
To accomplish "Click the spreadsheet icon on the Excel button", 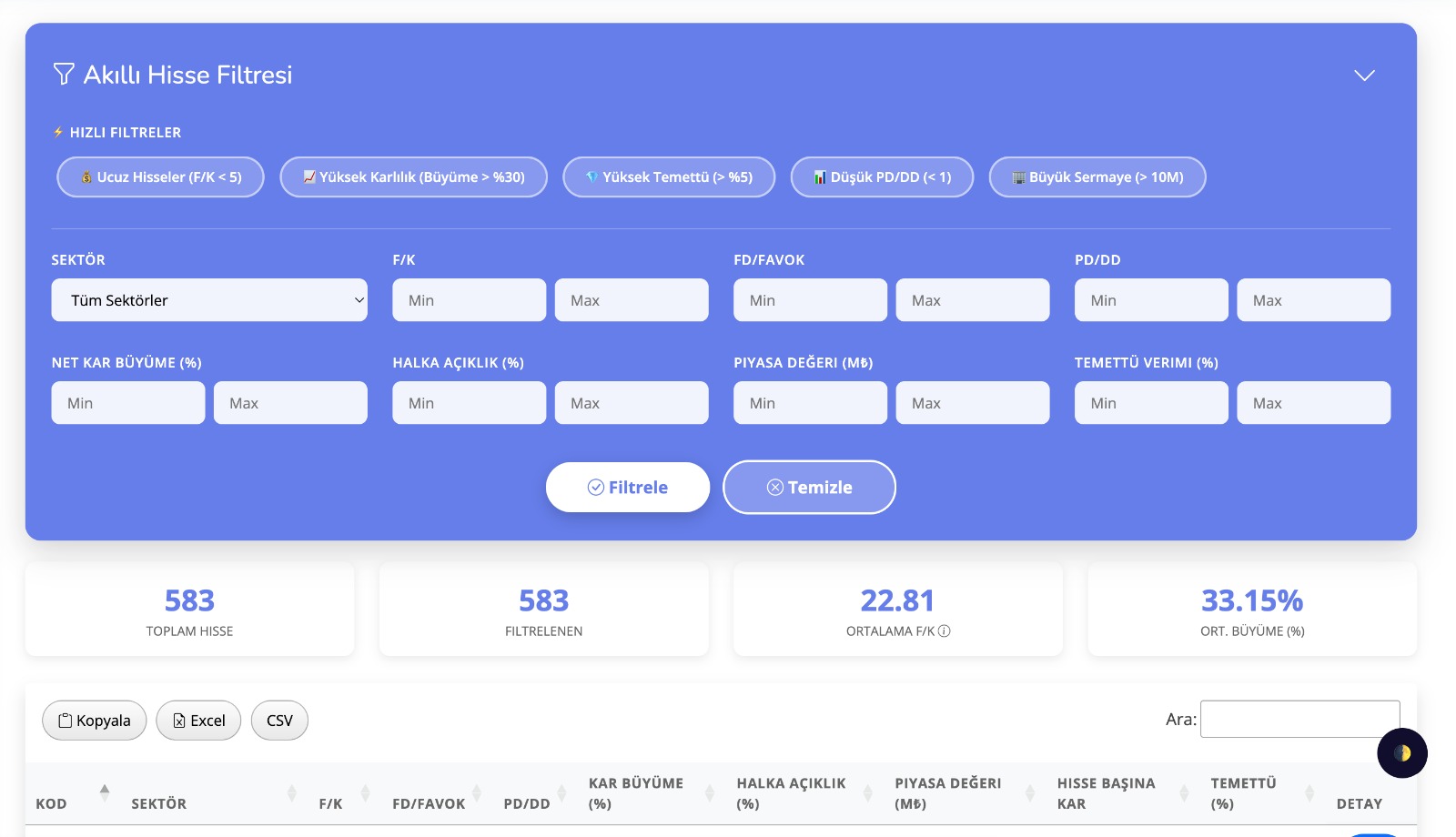I will click(179, 720).
